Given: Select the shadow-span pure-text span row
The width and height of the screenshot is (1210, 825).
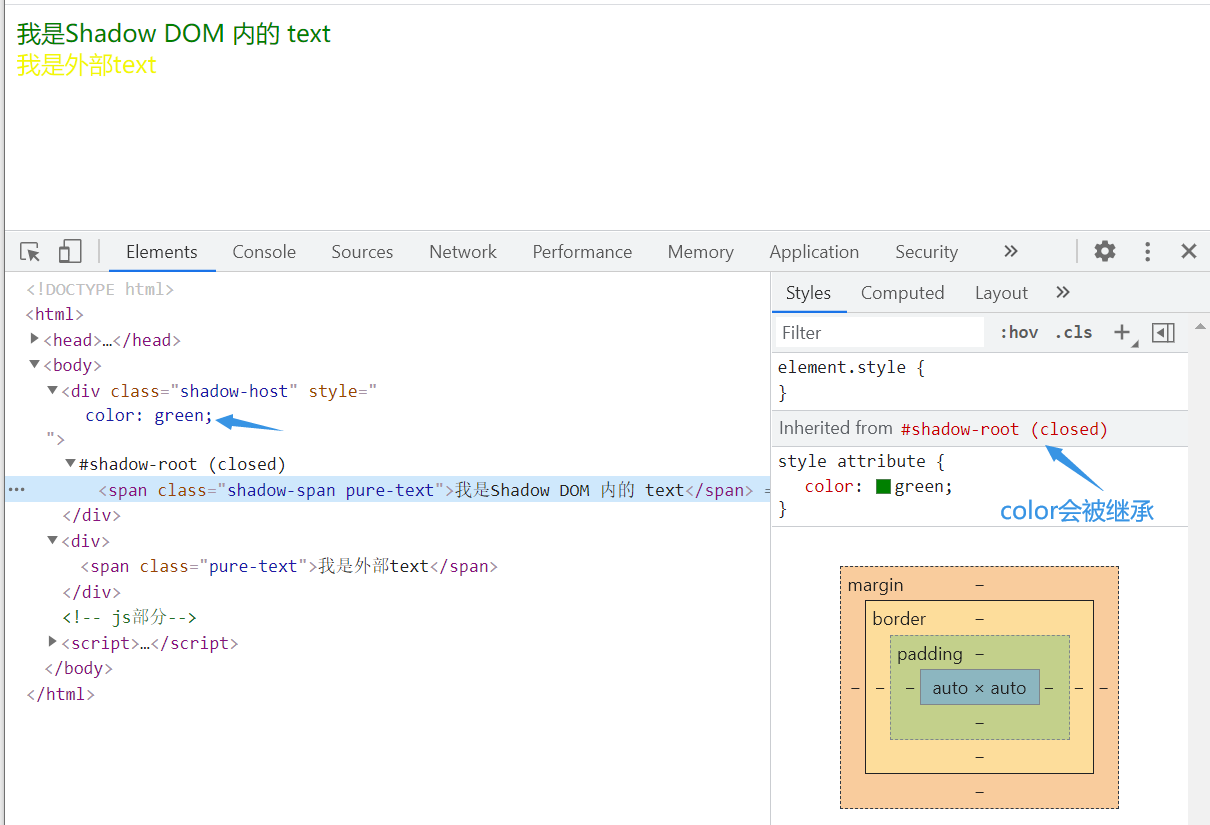Looking at the screenshot, I should click(387, 490).
